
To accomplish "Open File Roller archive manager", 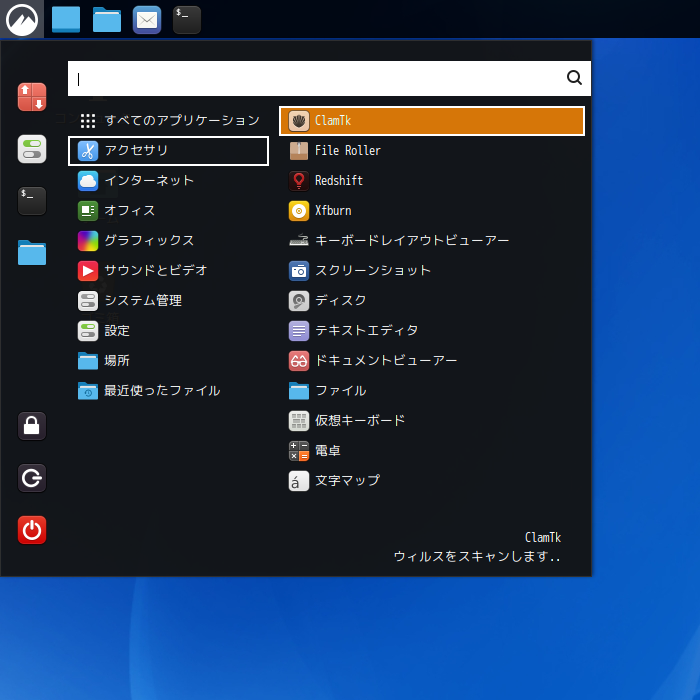I will tap(432, 150).
